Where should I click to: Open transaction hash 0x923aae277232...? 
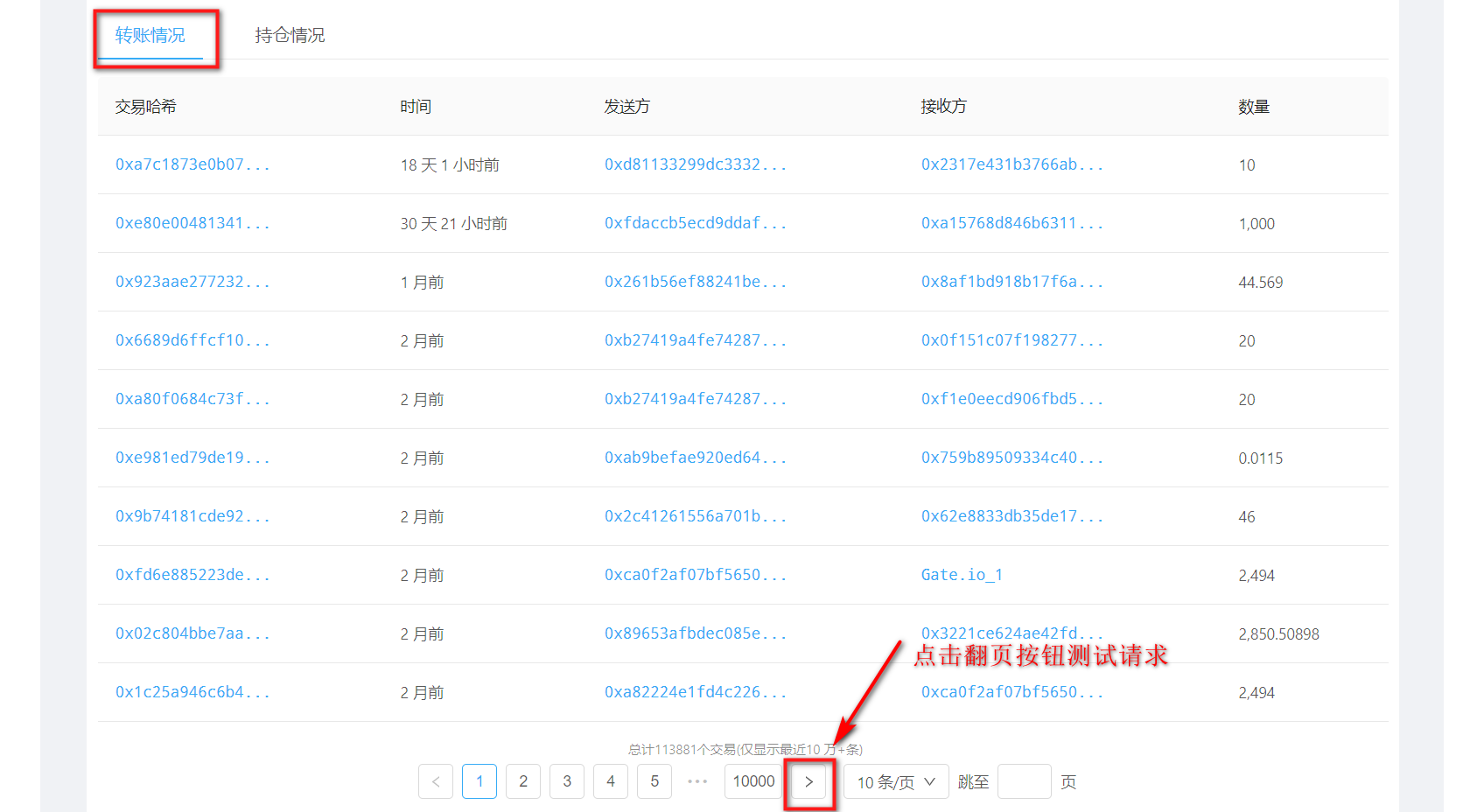click(x=192, y=282)
